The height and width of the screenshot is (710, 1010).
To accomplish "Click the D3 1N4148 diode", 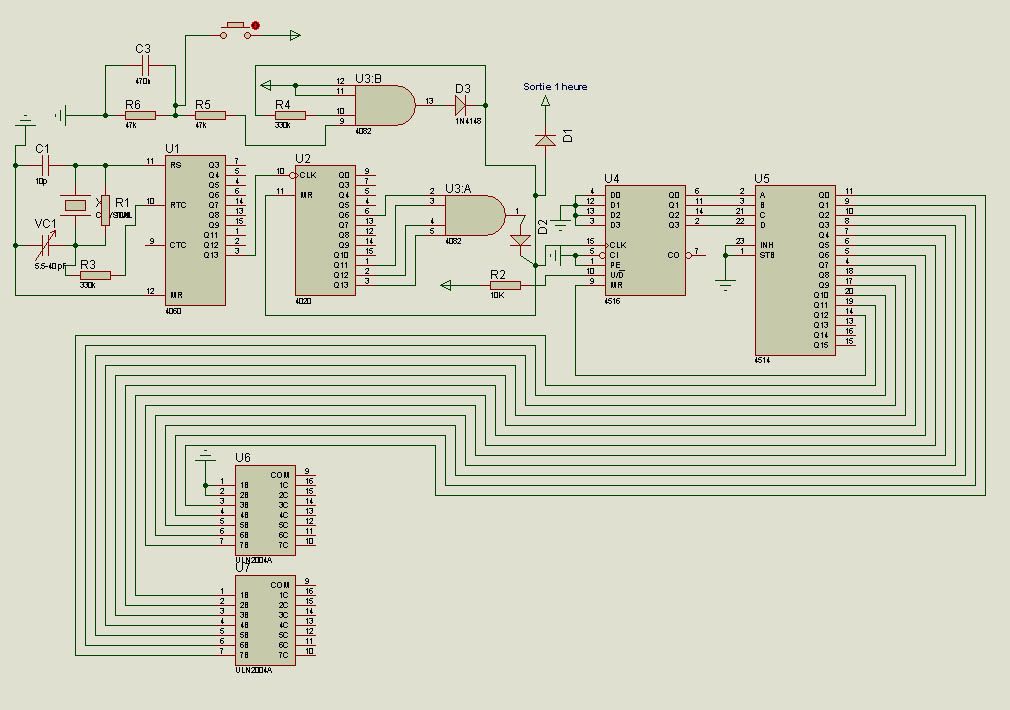I will coord(461,105).
